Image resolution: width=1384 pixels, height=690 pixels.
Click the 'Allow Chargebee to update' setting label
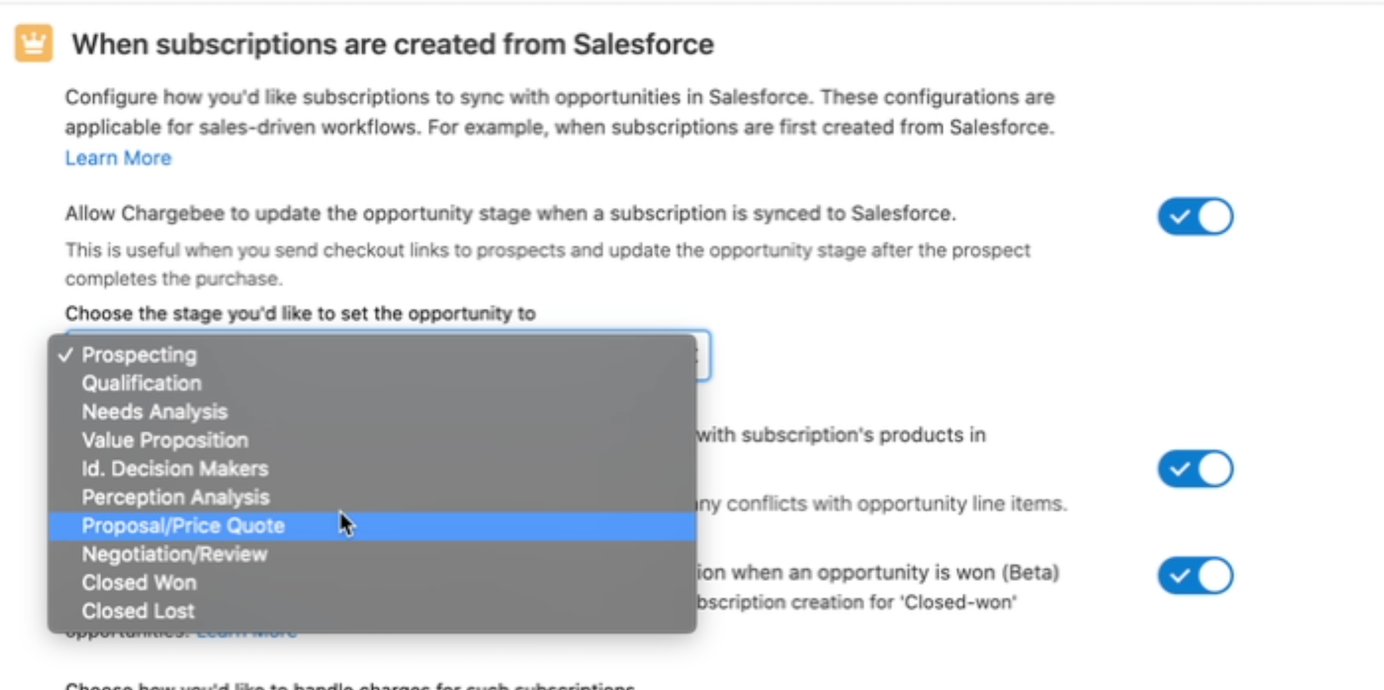[x=510, y=213]
